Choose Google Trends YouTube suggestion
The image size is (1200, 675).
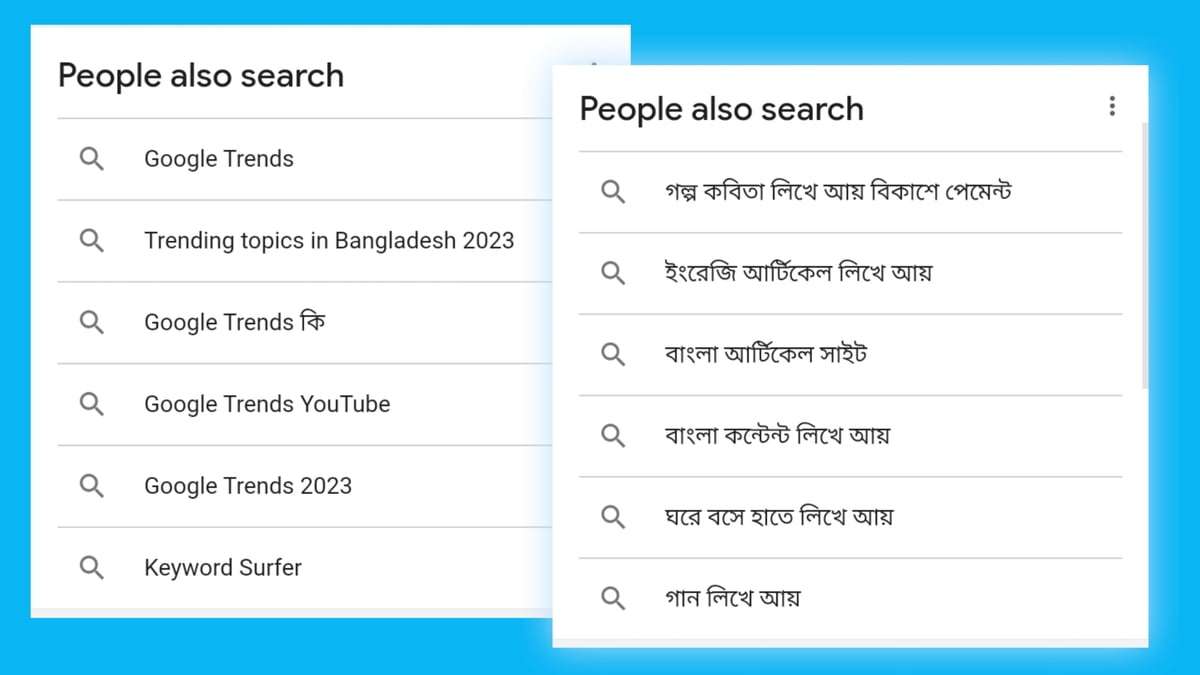coord(267,404)
